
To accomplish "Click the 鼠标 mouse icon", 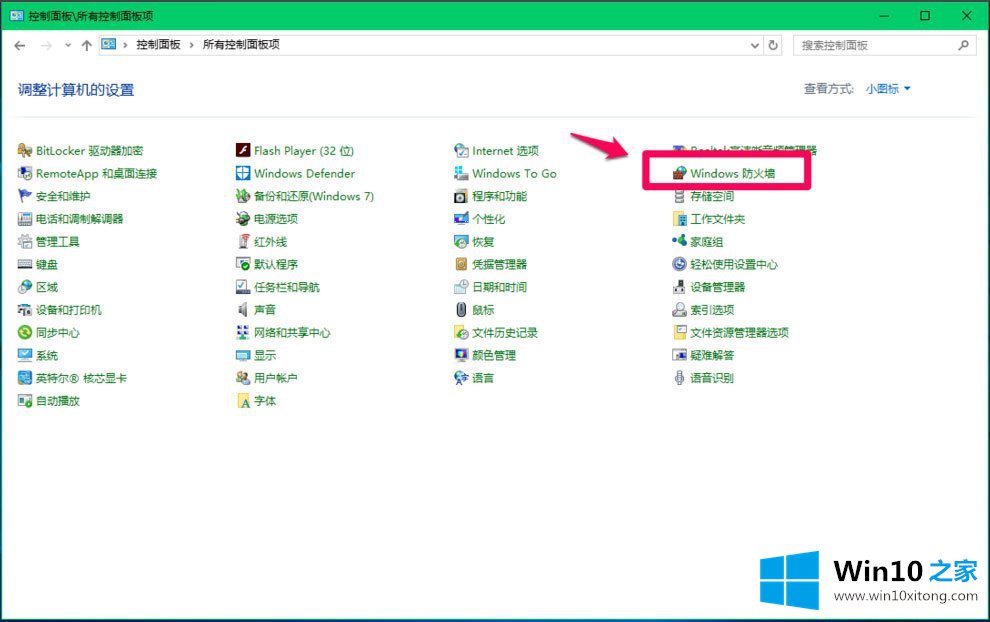I will [x=462, y=309].
